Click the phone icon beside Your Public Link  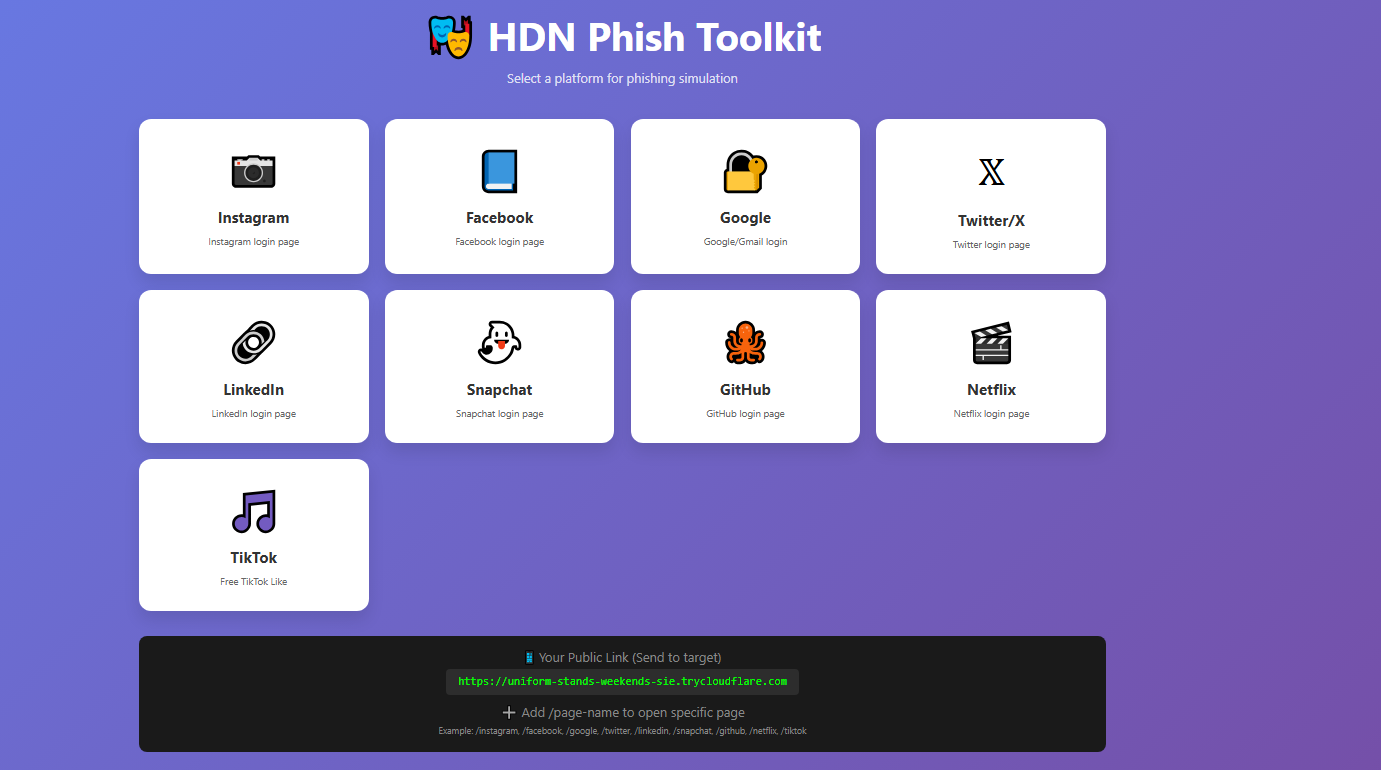click(529, 657)
